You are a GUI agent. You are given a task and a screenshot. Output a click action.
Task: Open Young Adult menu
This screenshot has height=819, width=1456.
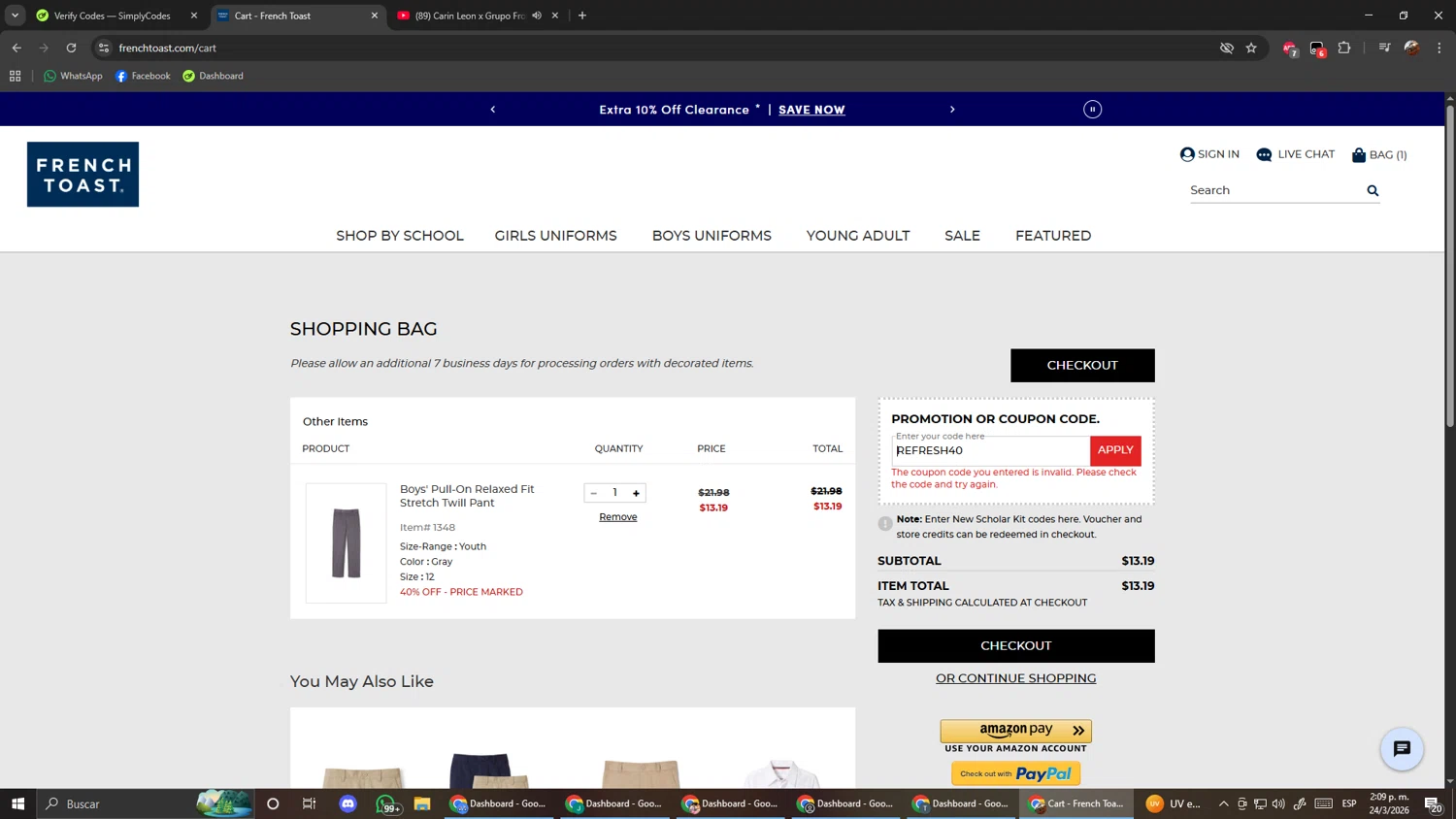point(858,236)
